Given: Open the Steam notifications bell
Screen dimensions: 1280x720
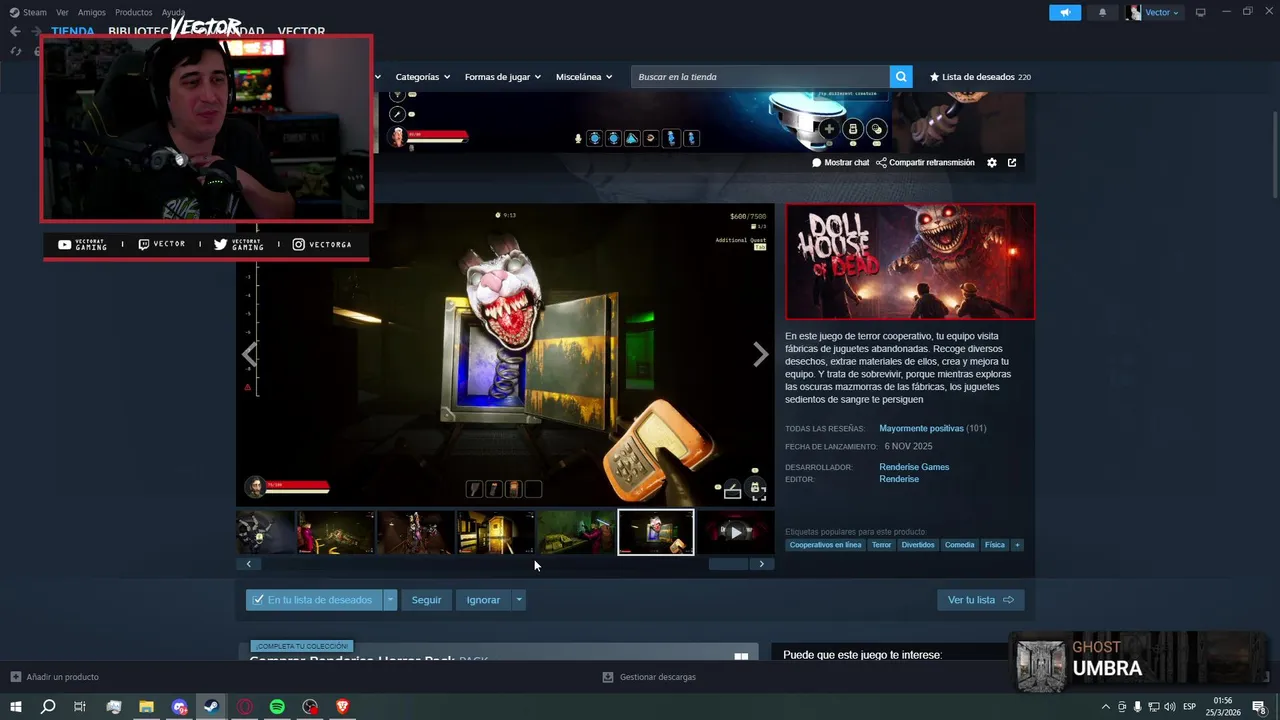Looking at the screenshot, I should (1103, 12).
